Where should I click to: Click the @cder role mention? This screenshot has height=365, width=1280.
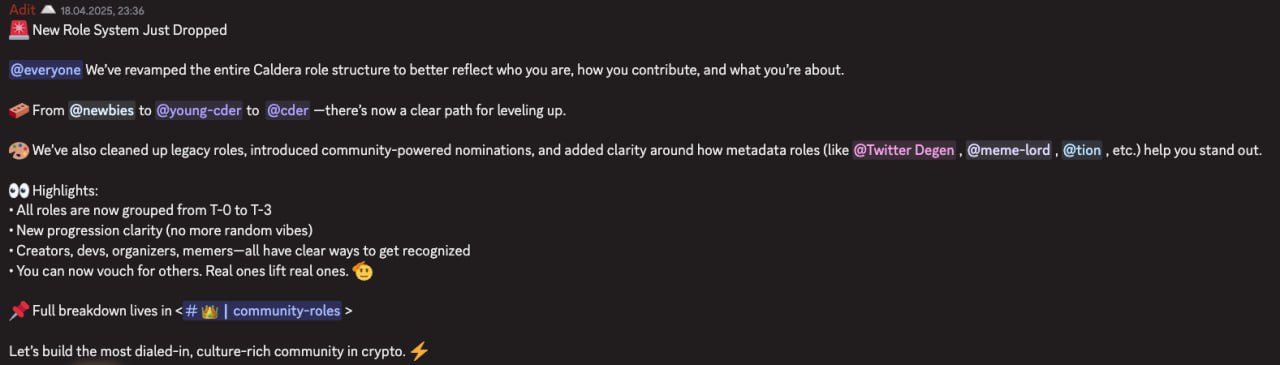288,110
